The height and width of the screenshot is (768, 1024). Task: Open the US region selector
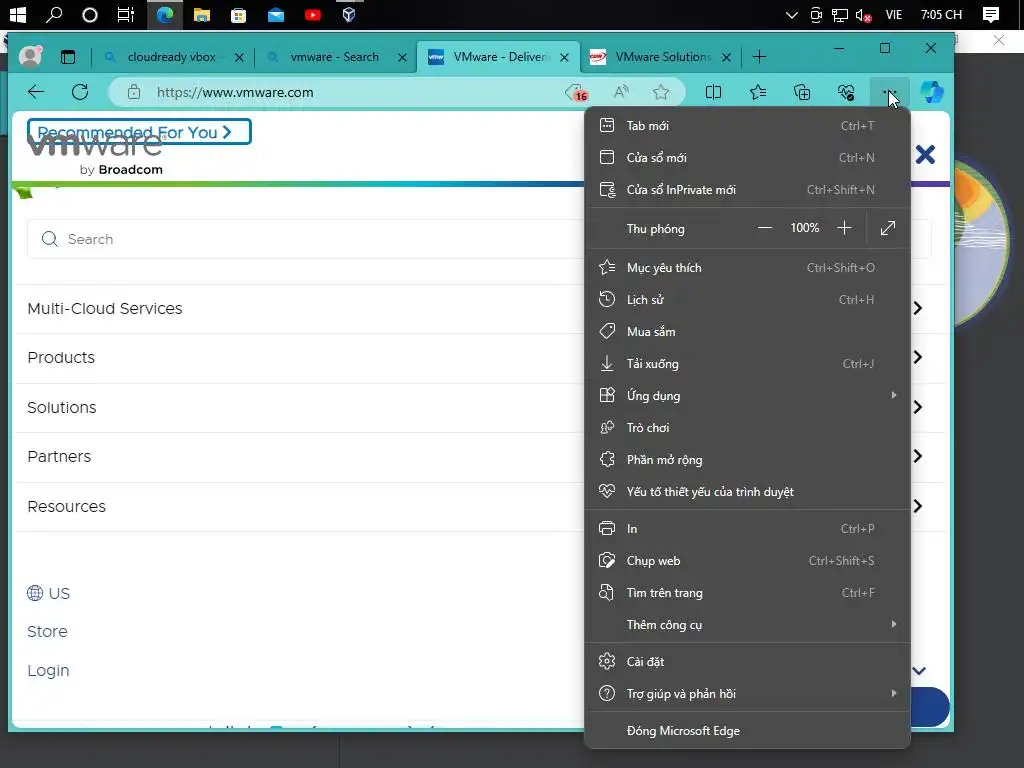(48, 593)
